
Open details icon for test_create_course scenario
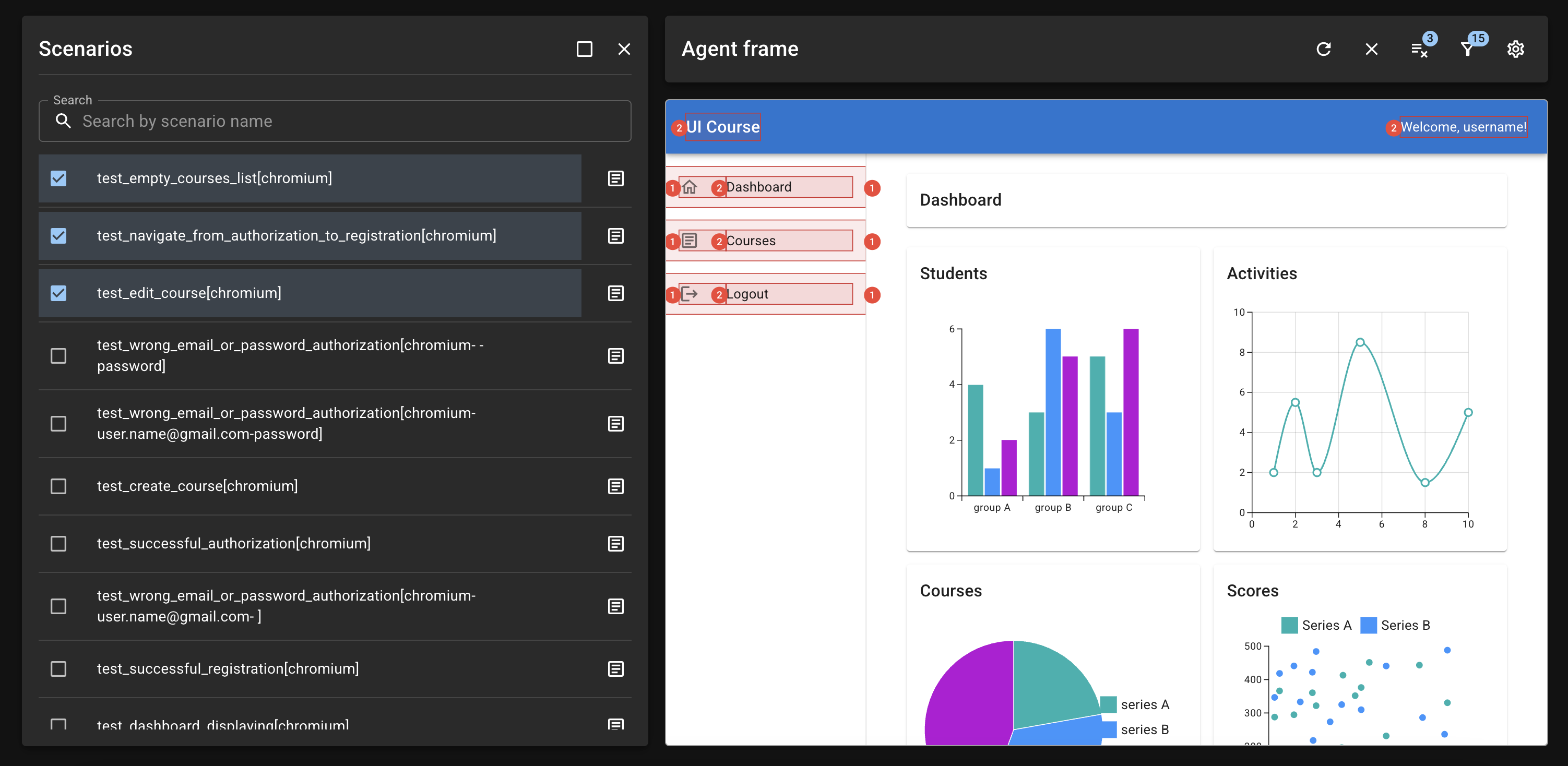pyautogui.click(x=615, y=486)
